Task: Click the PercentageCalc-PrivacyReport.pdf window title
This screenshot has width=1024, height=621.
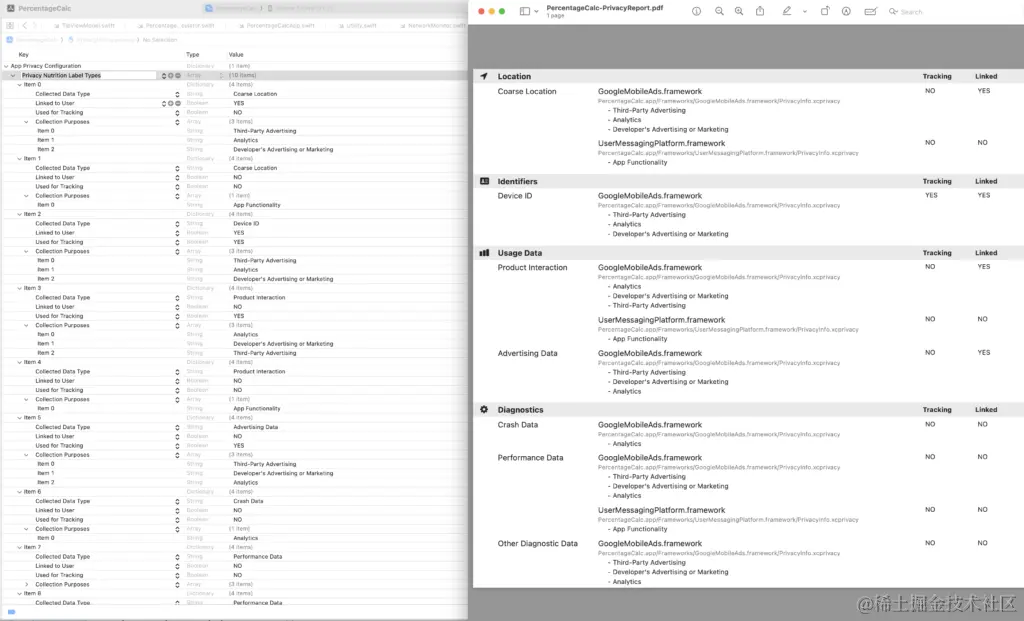Action: point(605,8)
